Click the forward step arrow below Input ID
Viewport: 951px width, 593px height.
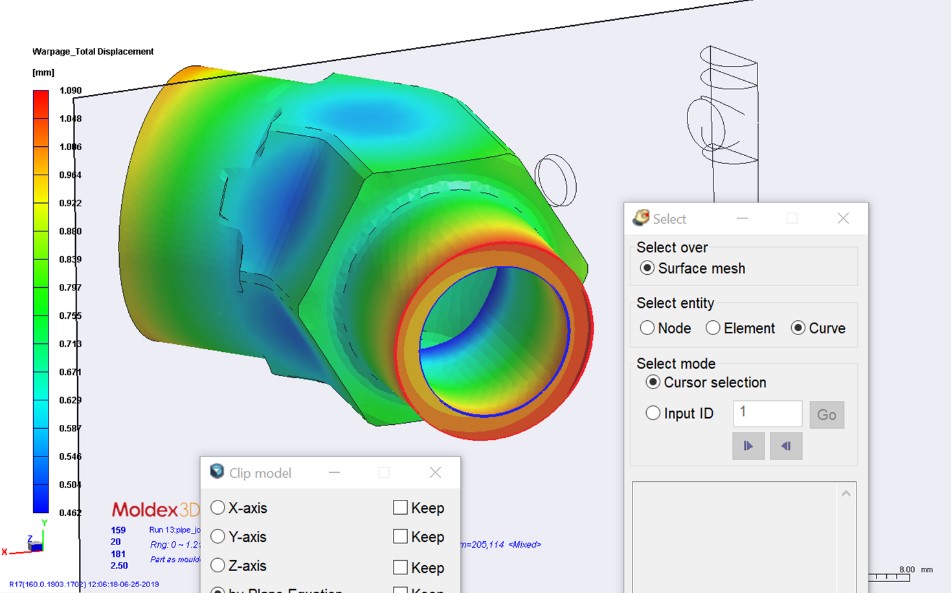click(748, 446)
